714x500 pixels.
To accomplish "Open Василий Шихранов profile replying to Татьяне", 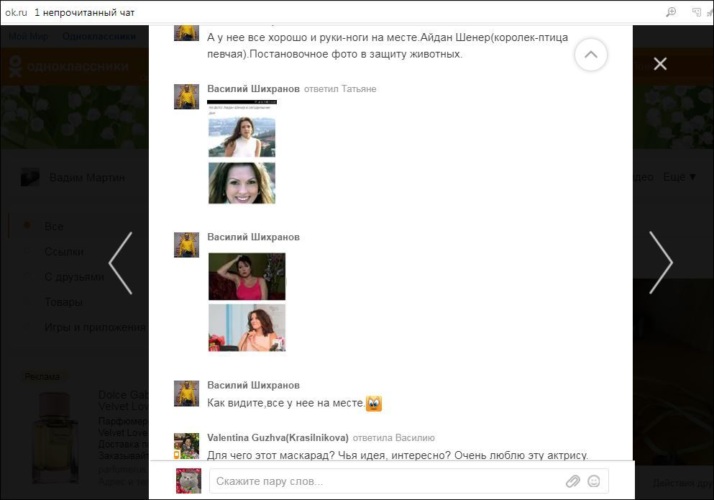I will (253, 89).
